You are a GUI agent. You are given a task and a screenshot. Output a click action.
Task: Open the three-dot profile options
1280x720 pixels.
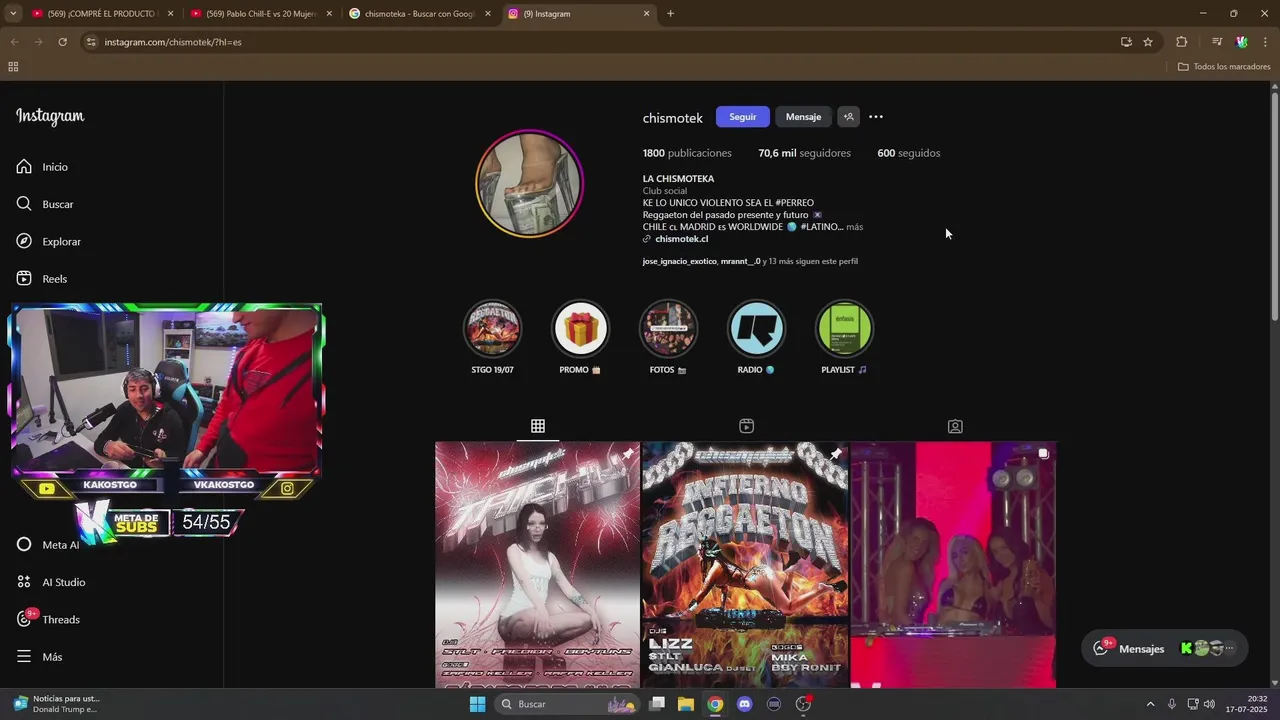876,117
